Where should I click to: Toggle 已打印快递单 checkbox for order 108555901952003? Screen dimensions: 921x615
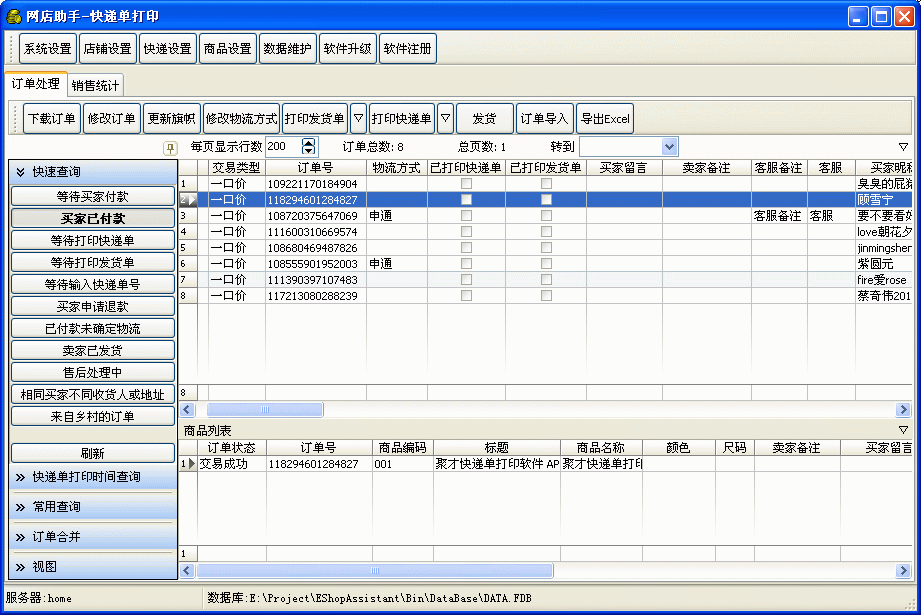(466, 264)
